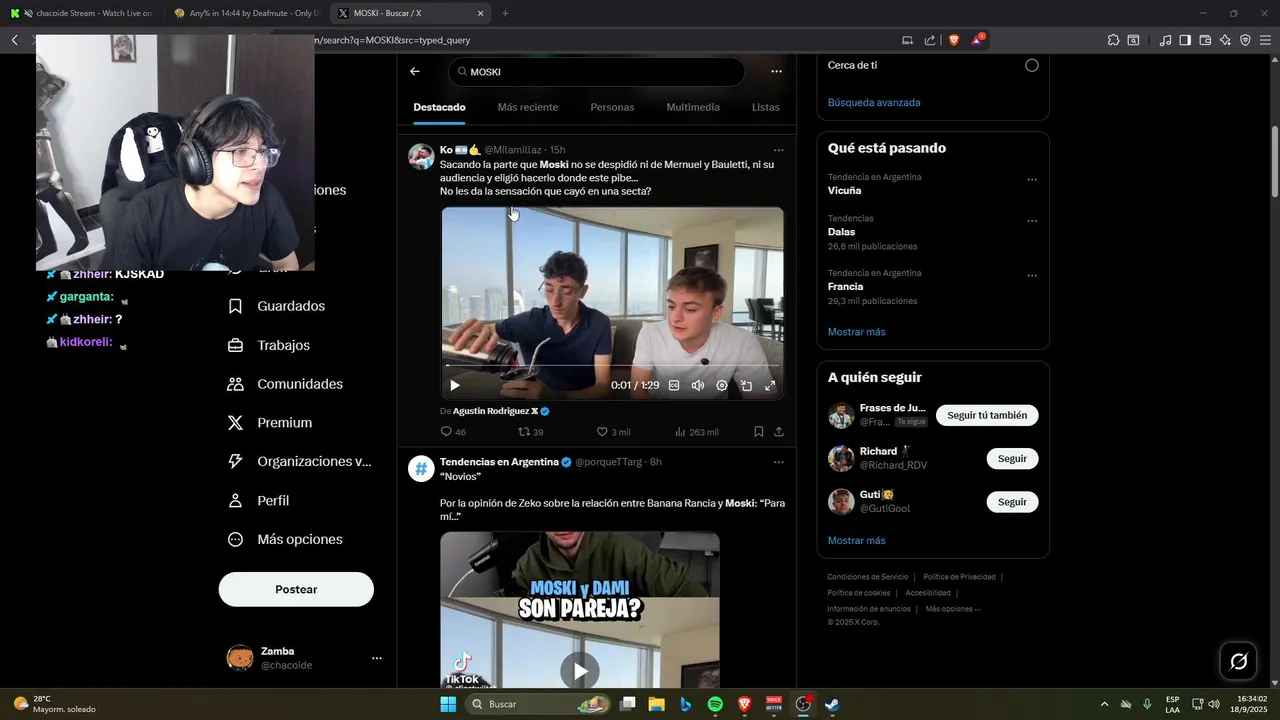Open Trabajos in the sidebar
The image size is (1280, 720).
click(x=268, y=345)
